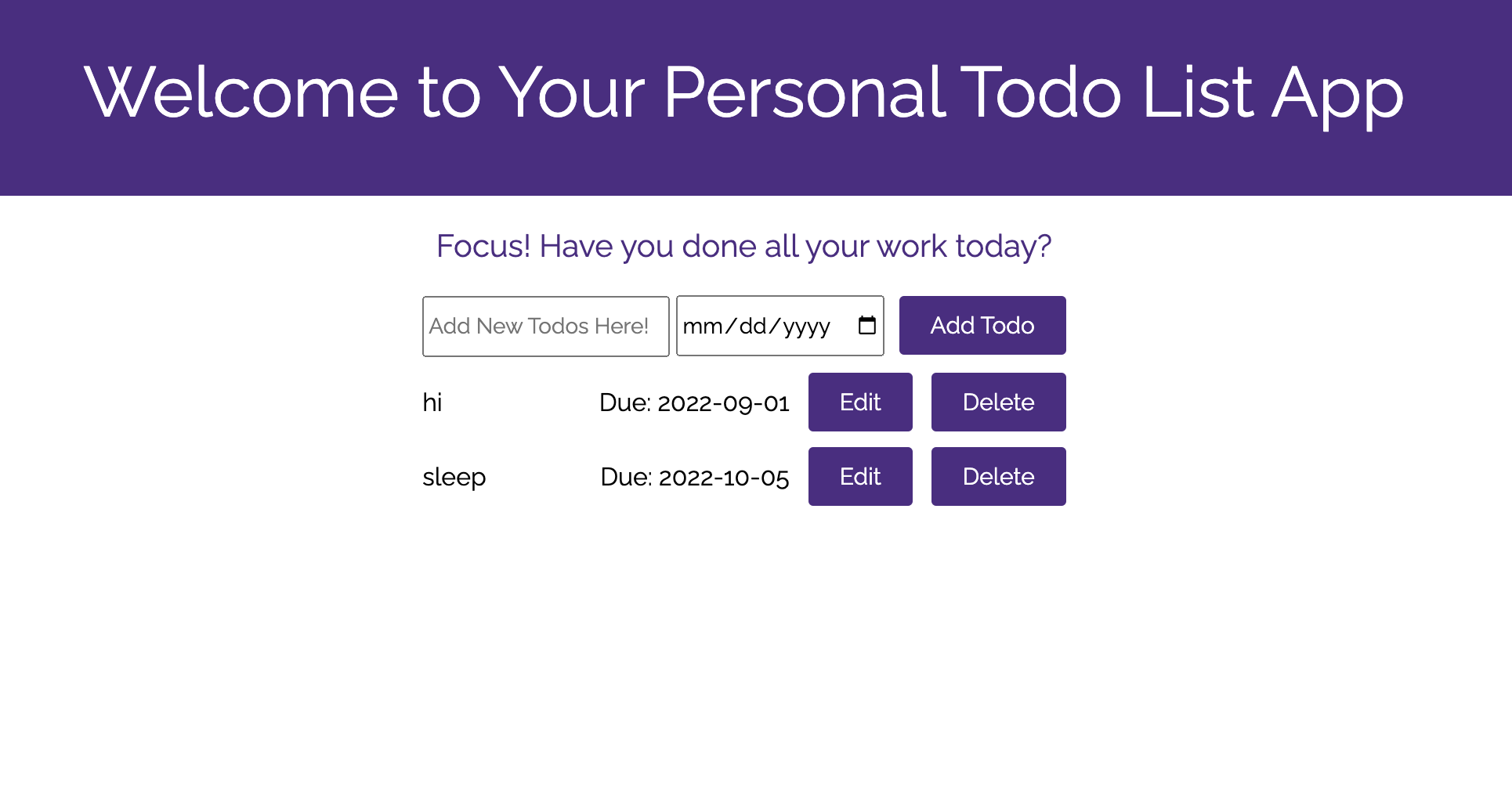The height and width of the screenshot is (794, 1512).
Task: Open the calendar date picker icon
Action: [x=866, y=325]
